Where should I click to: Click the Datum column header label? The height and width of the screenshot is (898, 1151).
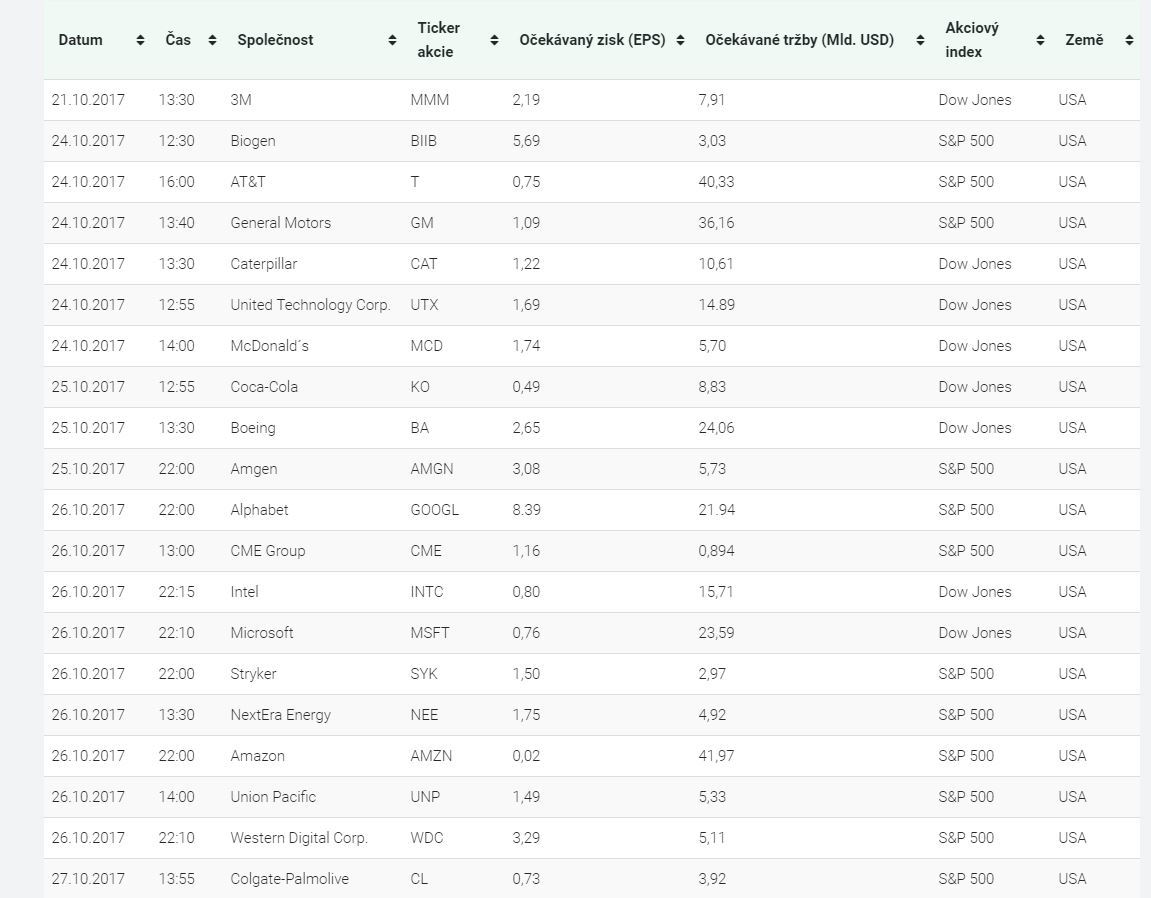[x=81, y=40]
